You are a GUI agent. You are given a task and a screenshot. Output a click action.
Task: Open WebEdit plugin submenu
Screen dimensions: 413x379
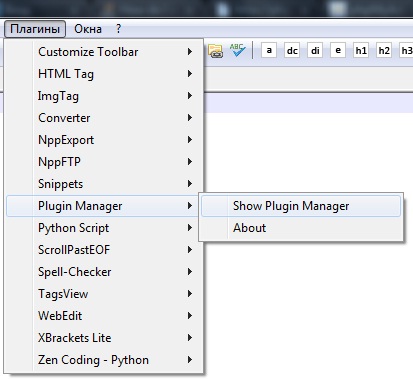pyautogui.click(x=104, y=316)
